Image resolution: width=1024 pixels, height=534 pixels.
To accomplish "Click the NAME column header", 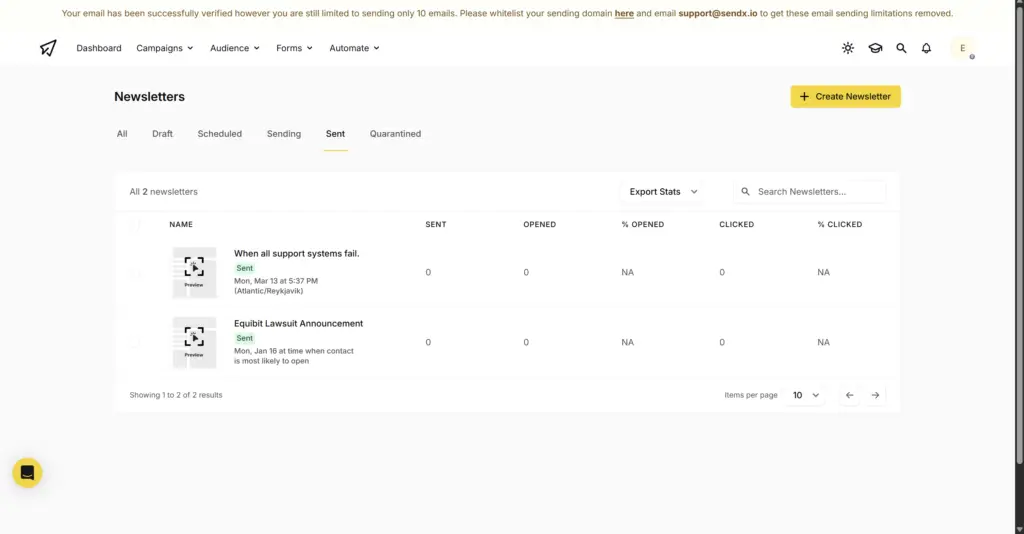I will pos(181,225).
